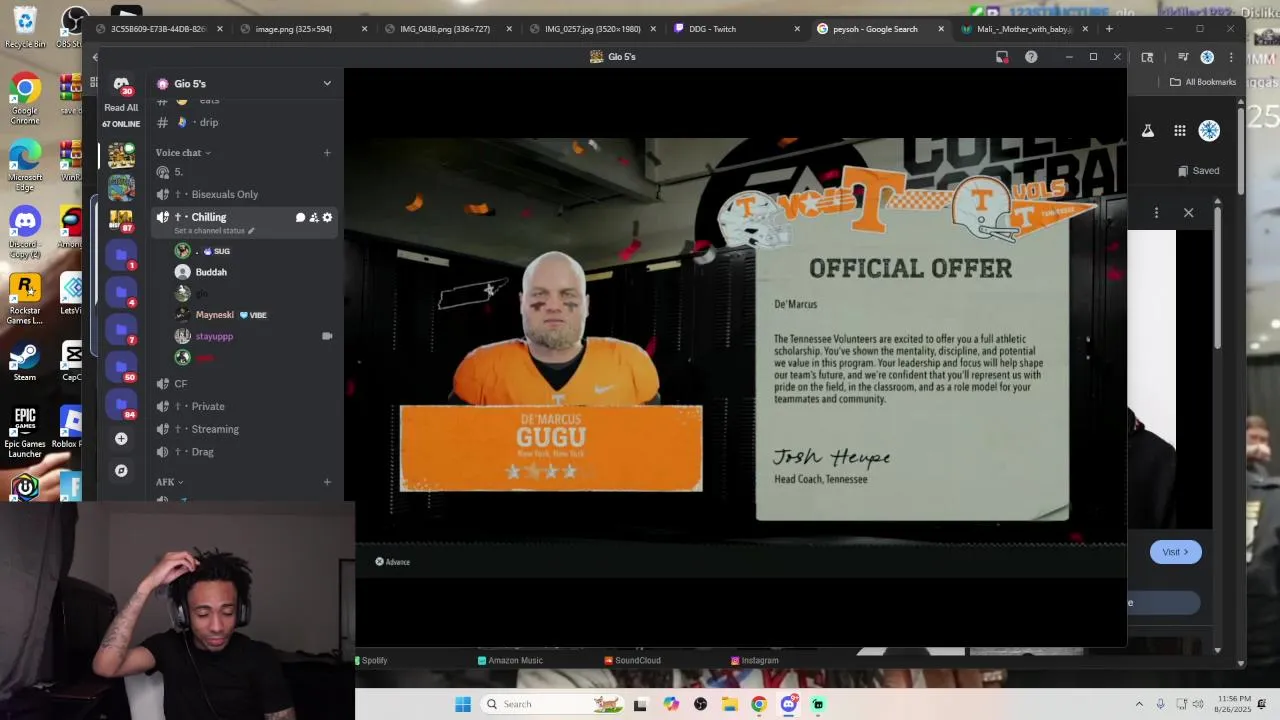This screenshot has height=720, width=1280.
Task: Click stop streaming icon in popout title bar
Action: [1002, 57]
